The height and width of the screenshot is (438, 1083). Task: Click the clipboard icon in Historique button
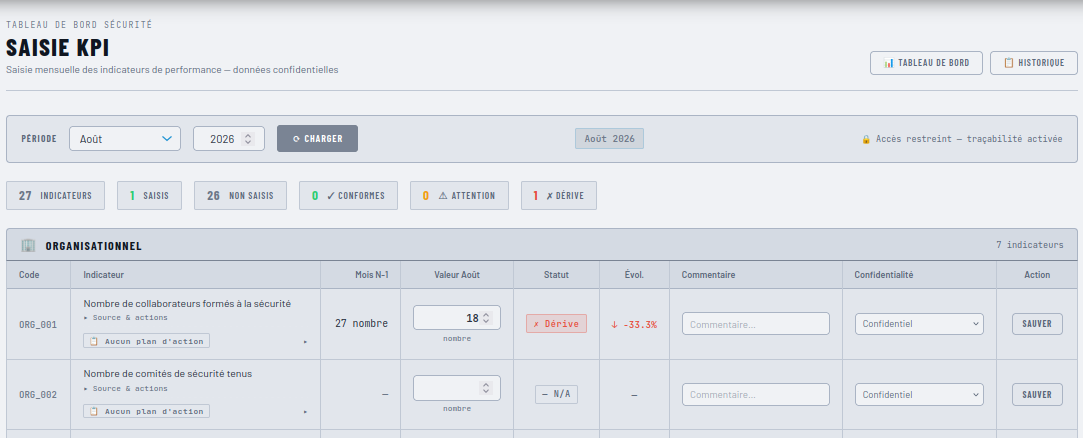pyautogui.click(x=1008, y=63)
